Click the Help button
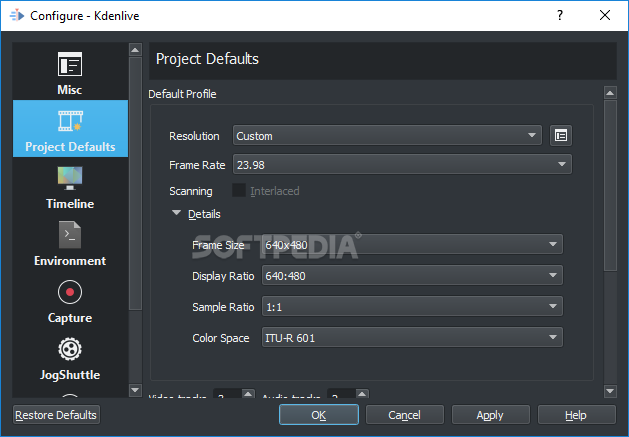The image size is (629, 437). [x=576, y=415]
